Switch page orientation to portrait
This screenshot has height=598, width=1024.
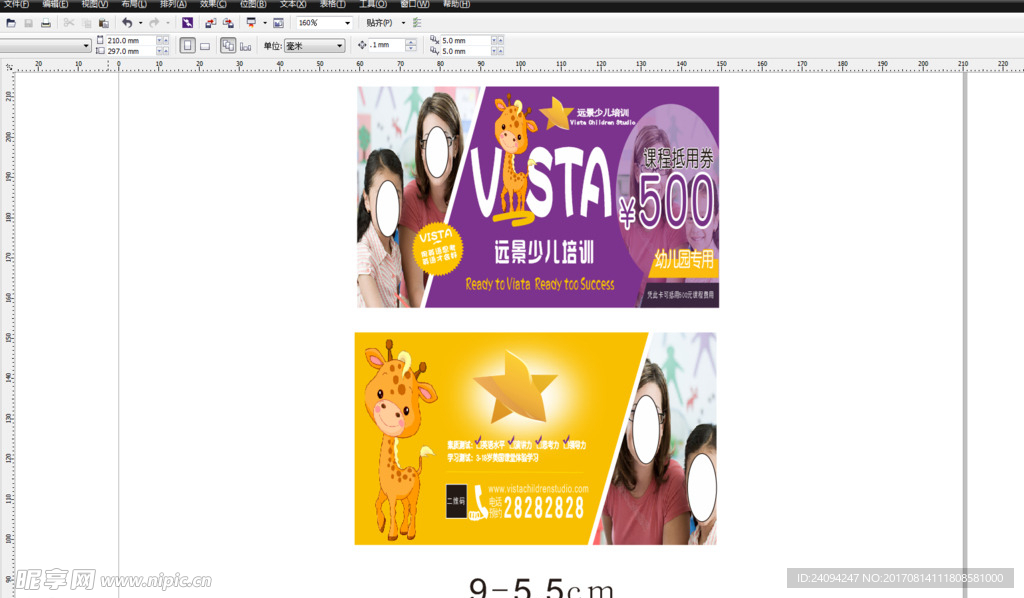point(187,45)
